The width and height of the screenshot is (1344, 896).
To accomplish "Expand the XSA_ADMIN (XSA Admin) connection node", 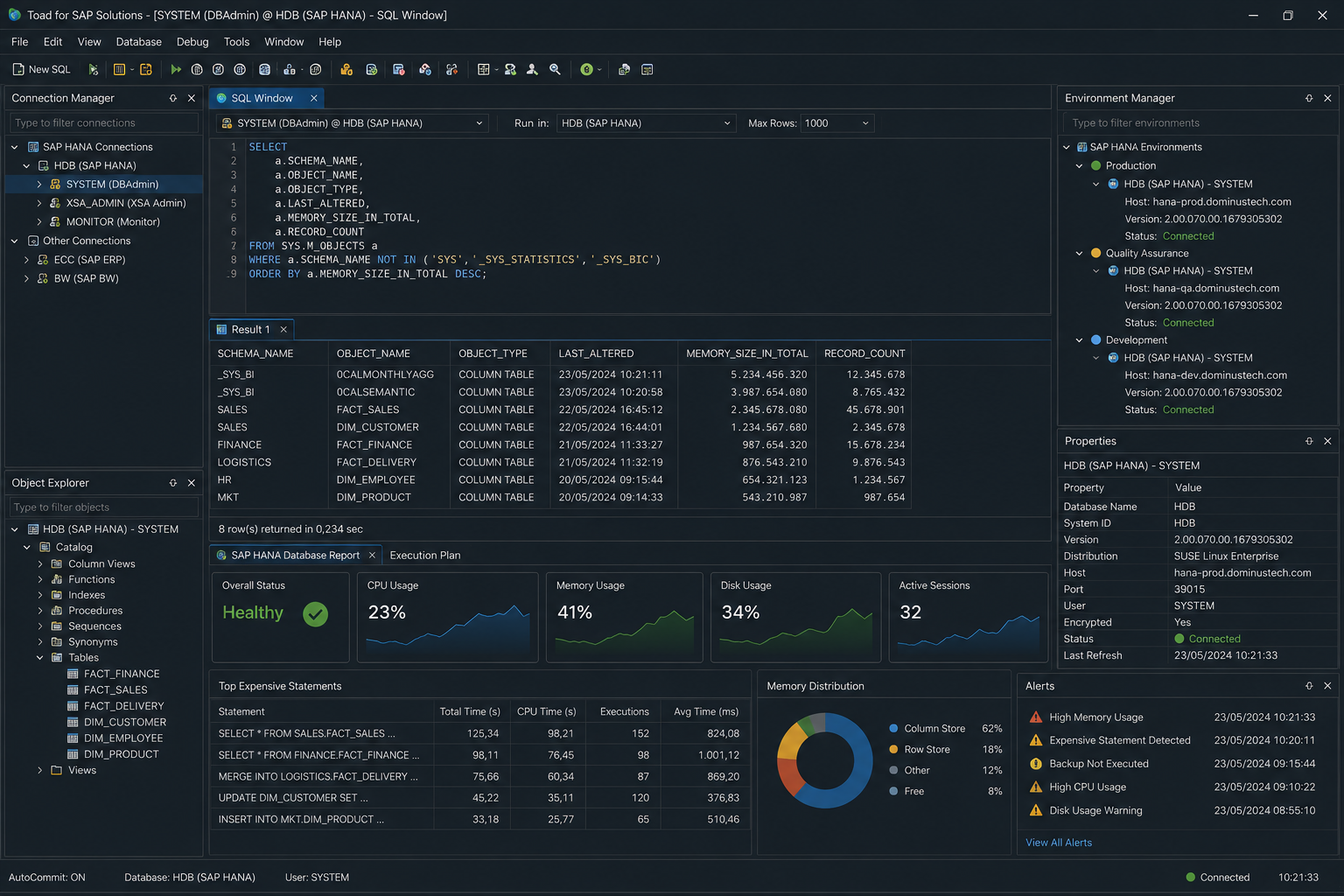I will point(39,203).
